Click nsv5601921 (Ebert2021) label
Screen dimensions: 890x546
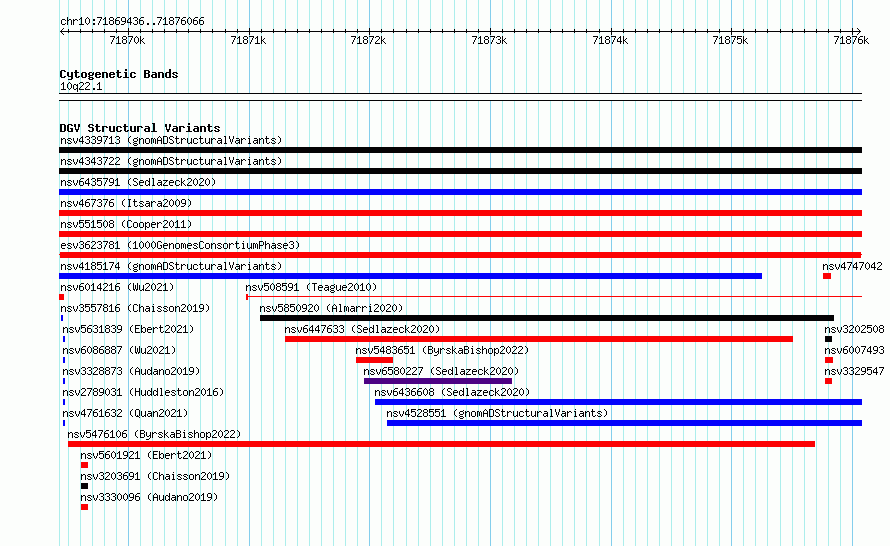tap(146, 455)
